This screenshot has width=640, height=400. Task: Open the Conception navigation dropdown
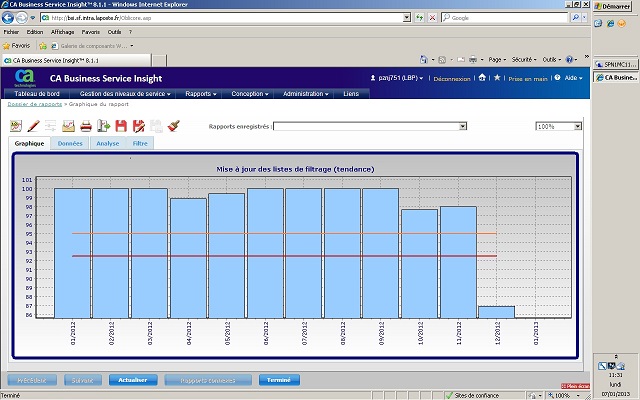(x=250, y=94)
